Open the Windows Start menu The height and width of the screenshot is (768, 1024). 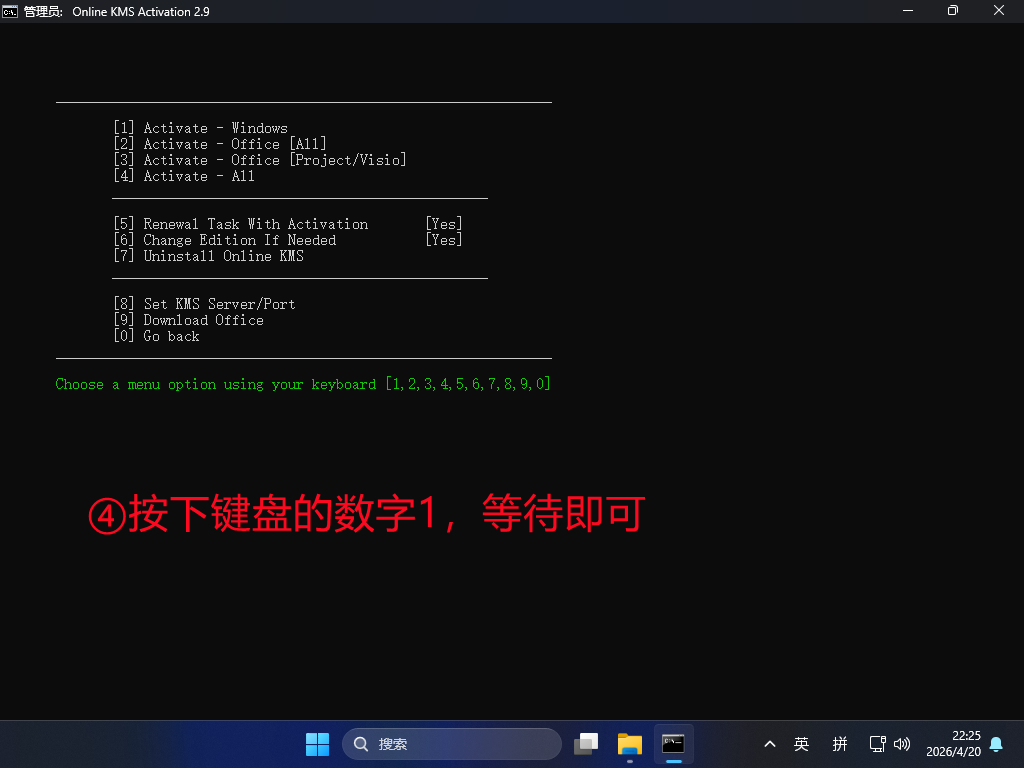(317, 744)
